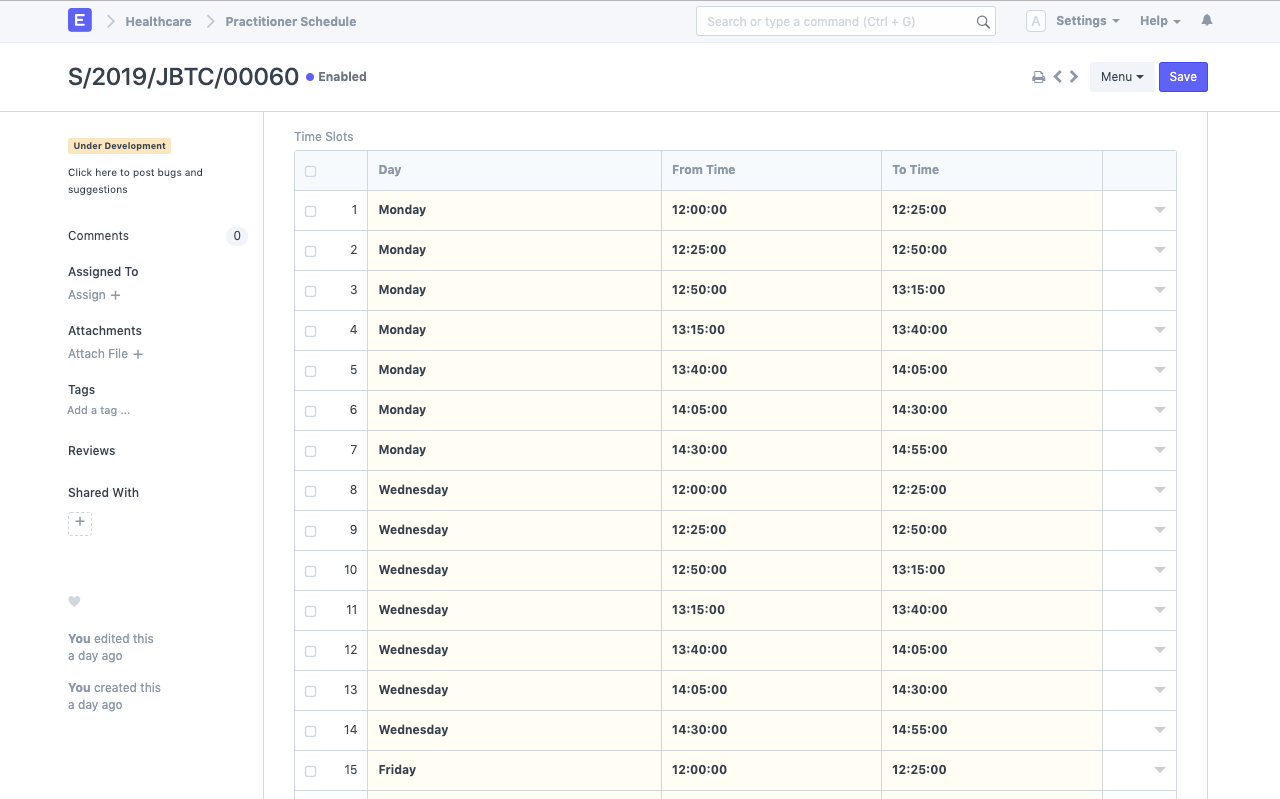
Task: Tick checkbox for row 8 Wednesday
Action: (310, 491)
